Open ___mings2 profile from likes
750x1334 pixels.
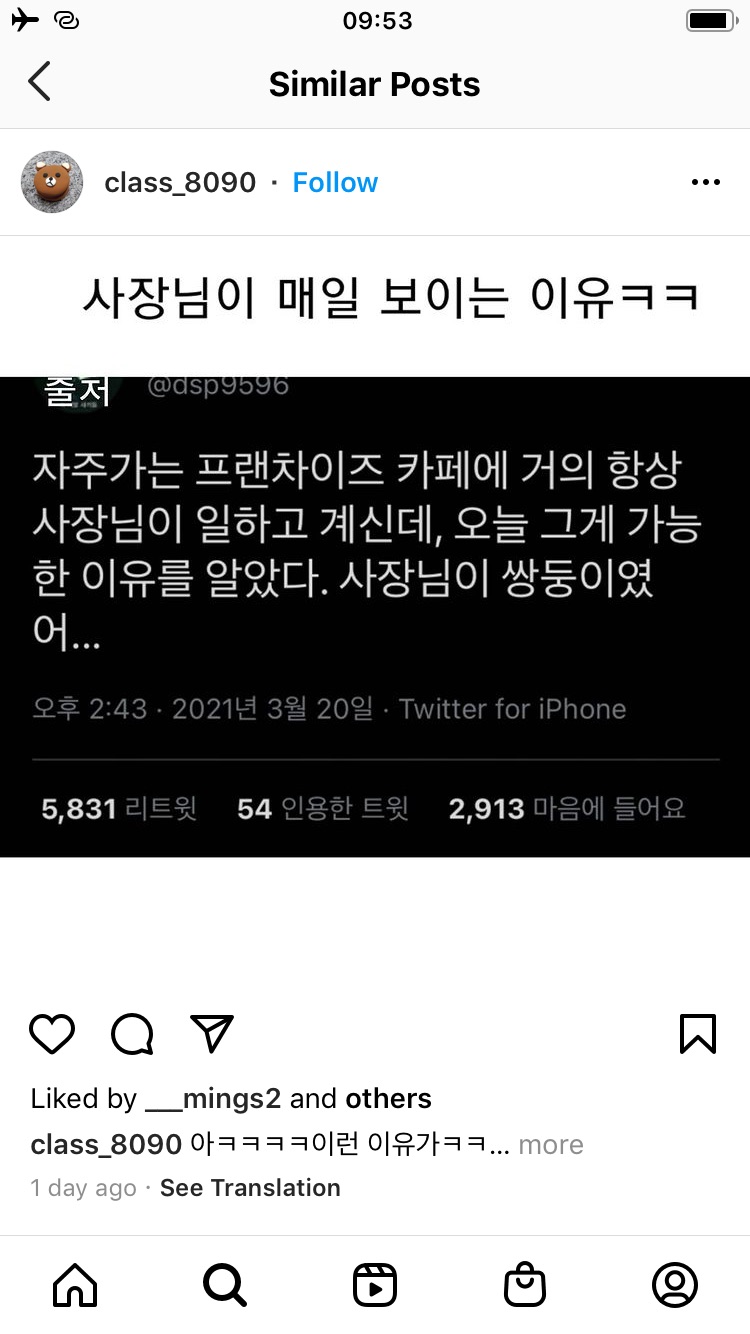(x=213, y=1098)
